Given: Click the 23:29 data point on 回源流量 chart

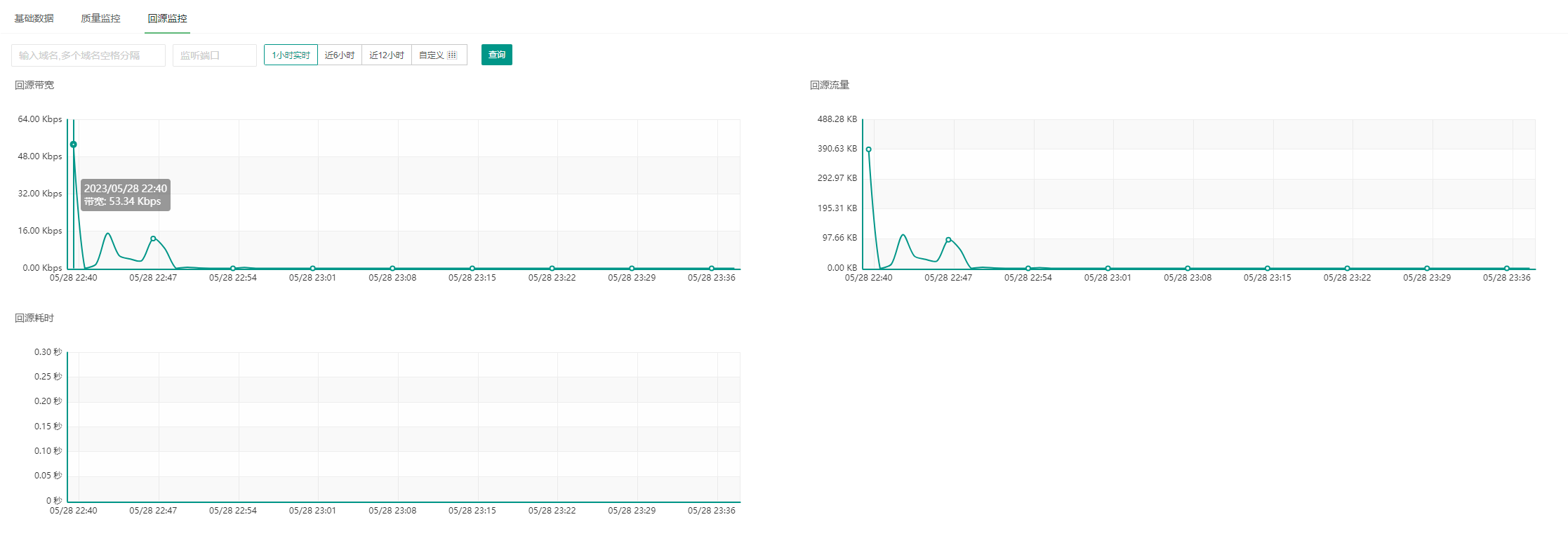Looking at the screenshot, I should (x=1427, y=268).
